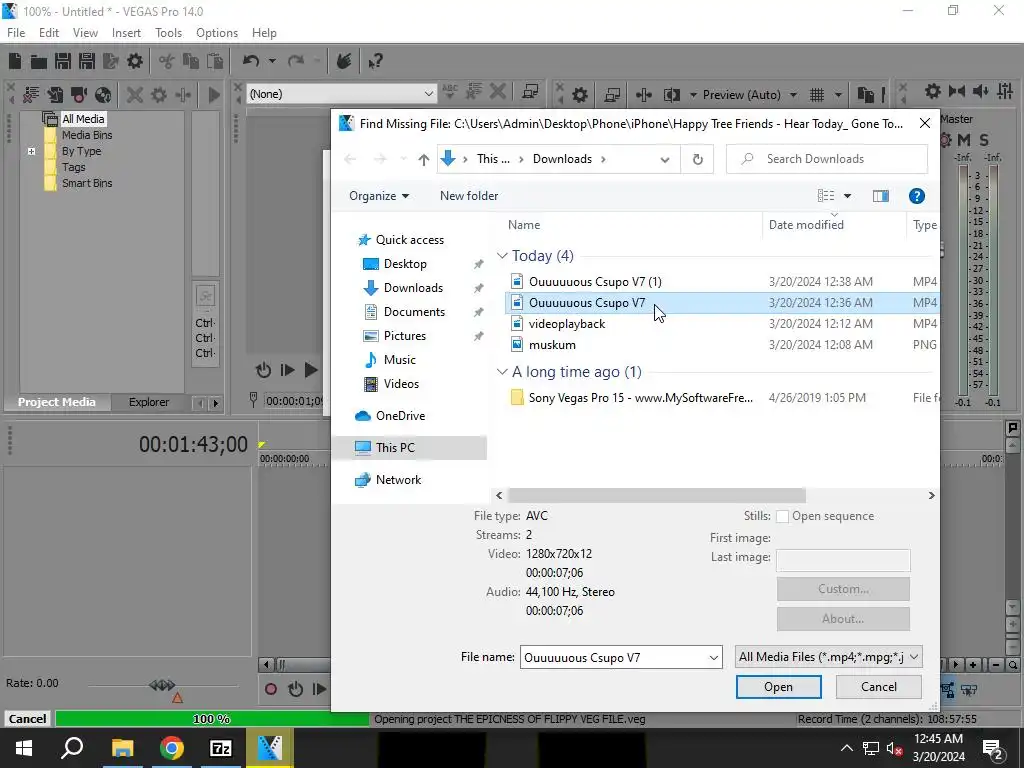1024x768 pixels.
Task: Click the Dim Output speaker icon
Action: (x=980, y=91)
